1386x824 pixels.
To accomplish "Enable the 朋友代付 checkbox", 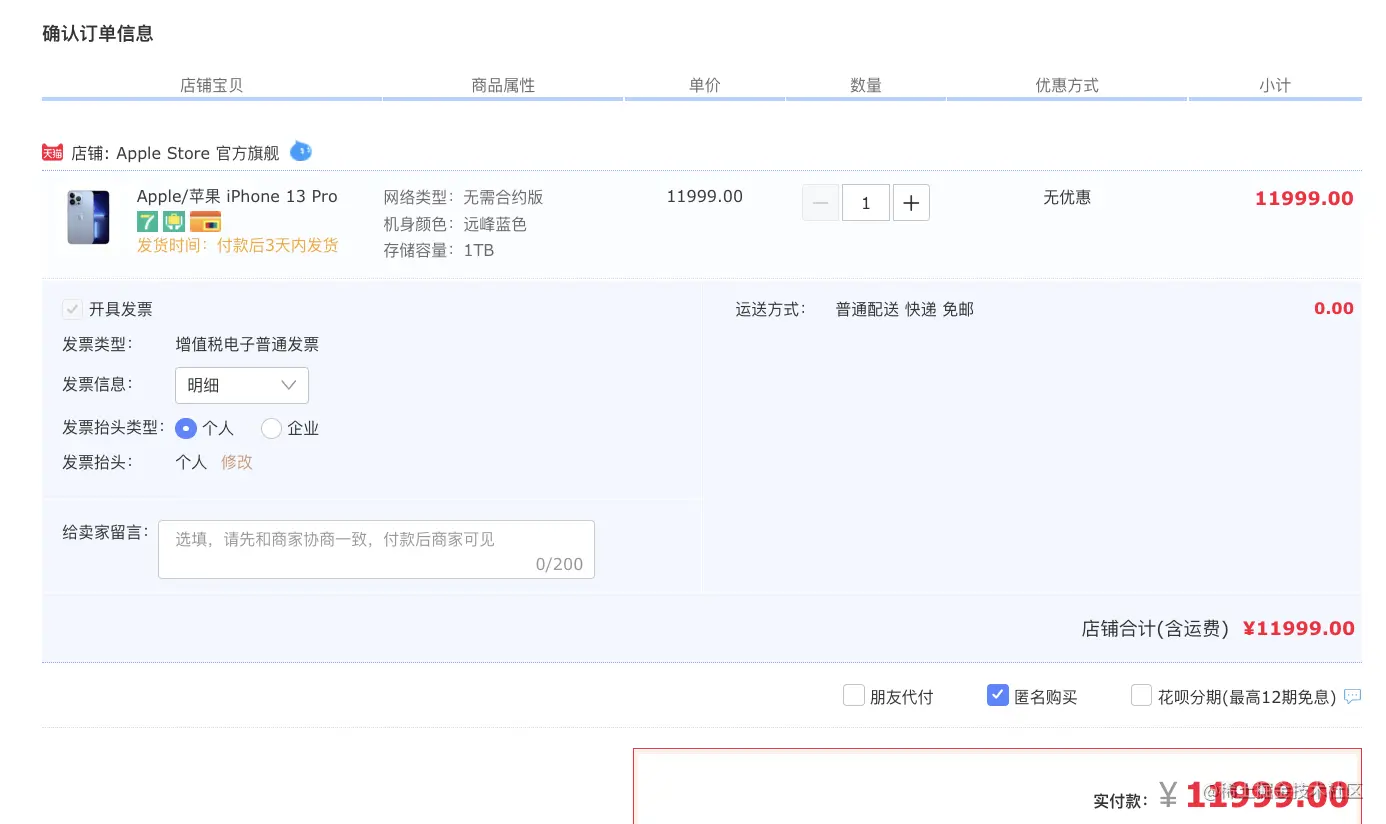I will pos(853,695).
